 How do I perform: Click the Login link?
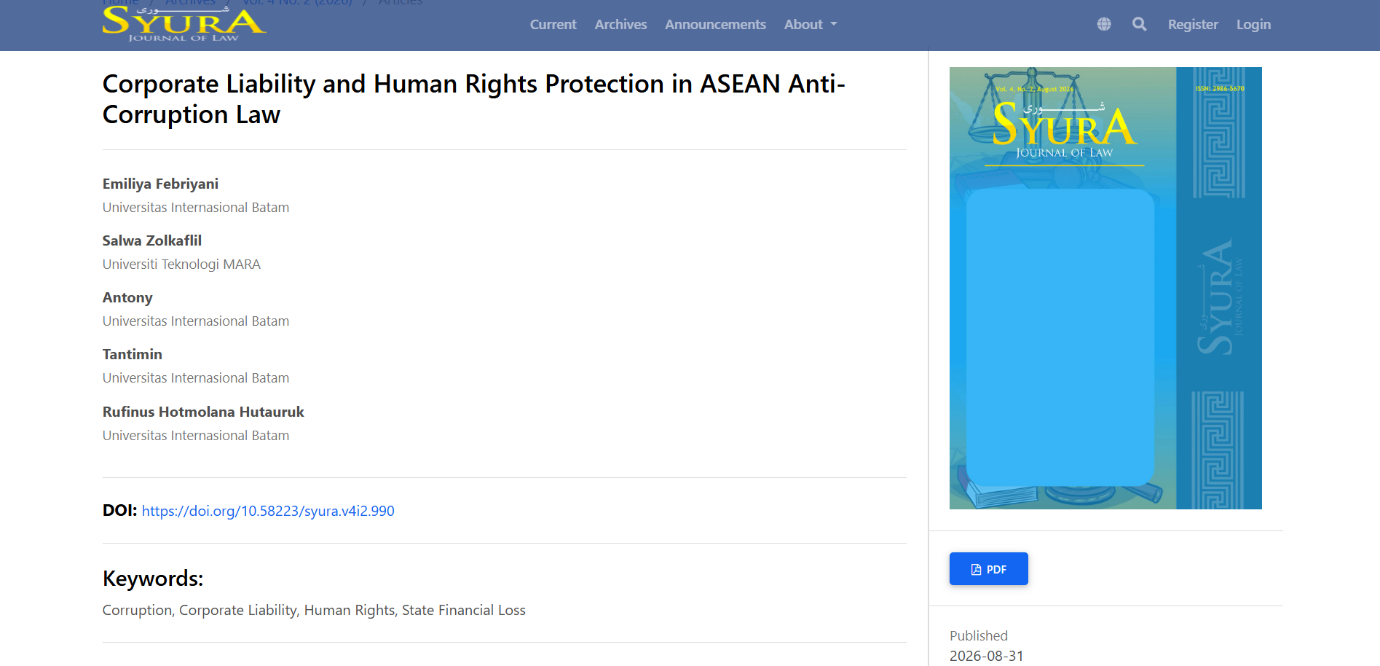tap(1253, 24)
